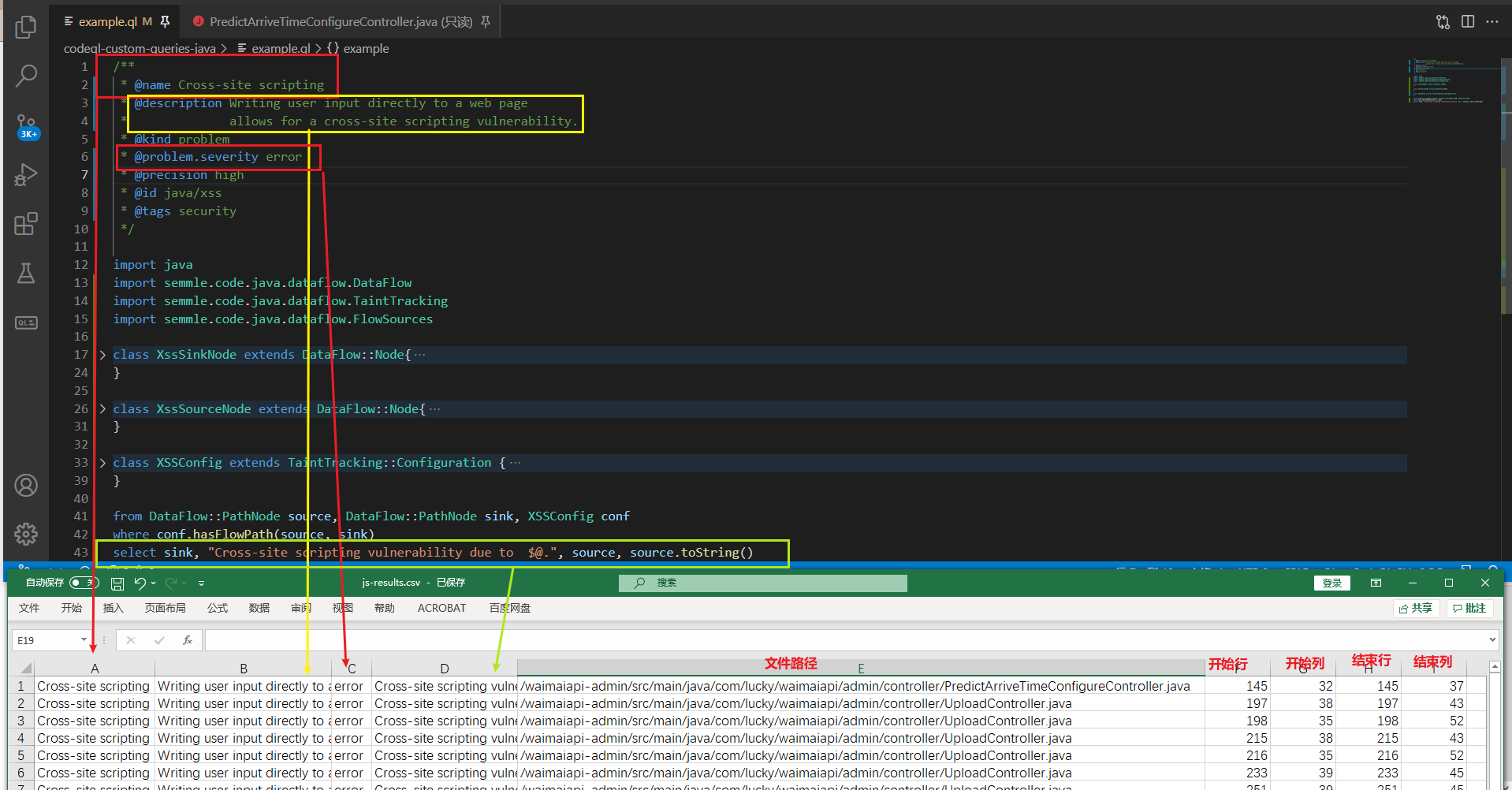
Task: Click the Excel ribbon display options icon
Action: [x=1376, y=583]
